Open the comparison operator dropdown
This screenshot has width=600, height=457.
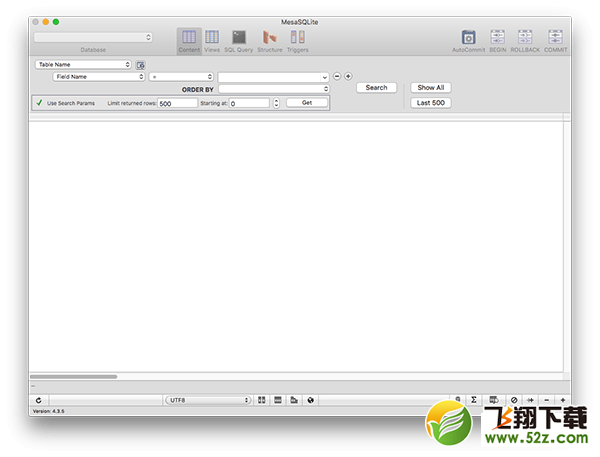pos(181,77)
